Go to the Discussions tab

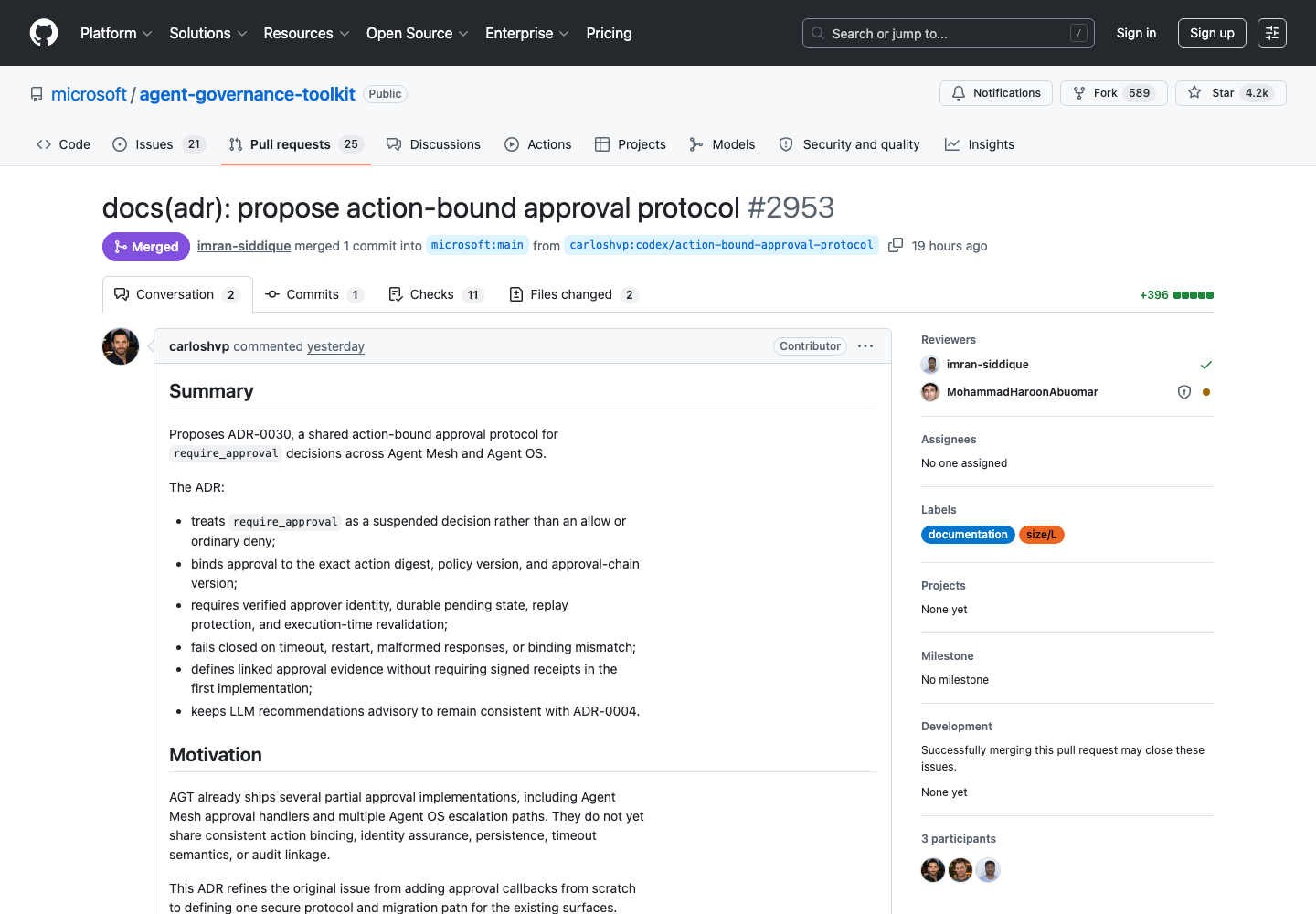[x=433, y=144]
